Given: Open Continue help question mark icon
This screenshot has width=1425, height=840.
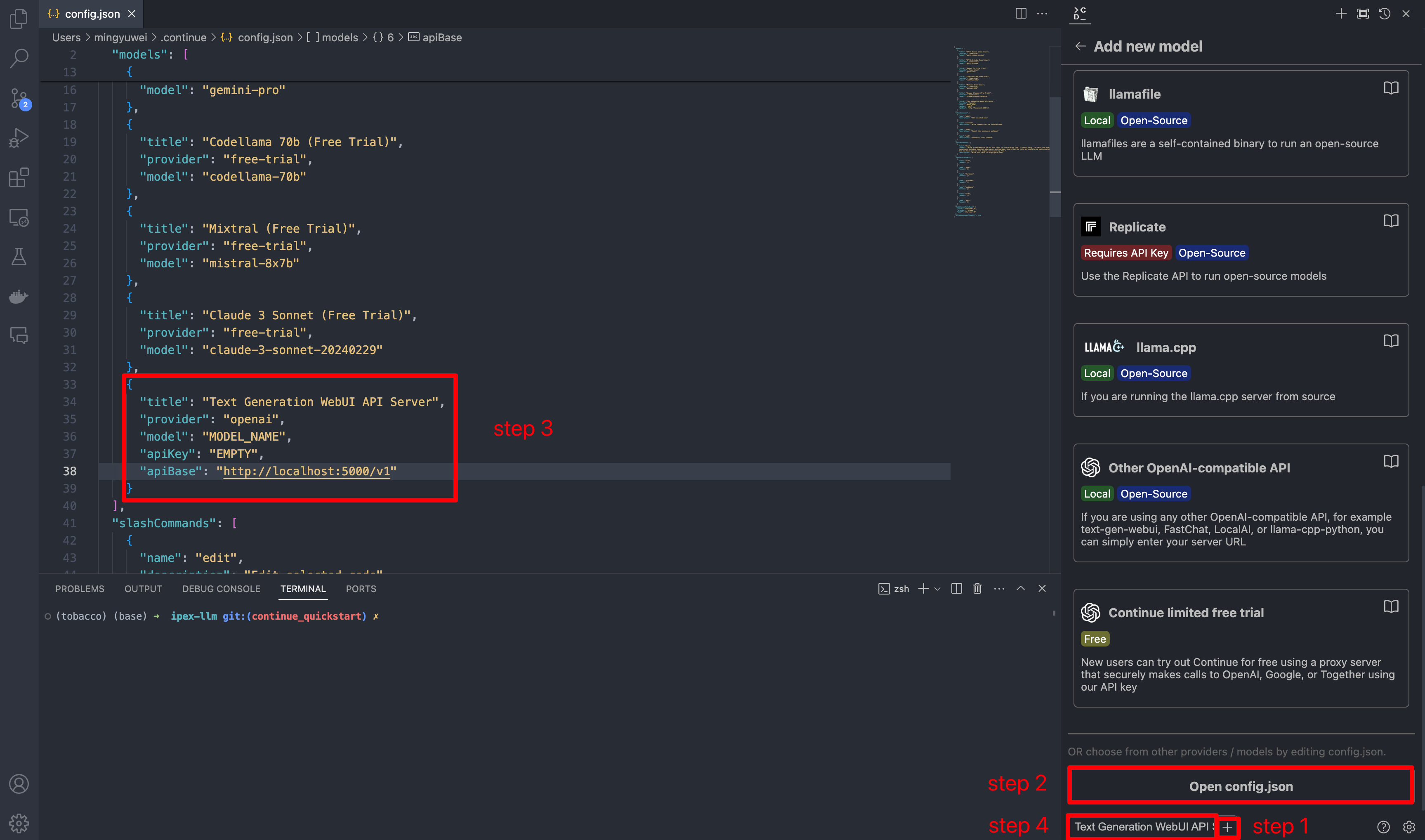Looking at the screenshot, I should pos(1383,827).
